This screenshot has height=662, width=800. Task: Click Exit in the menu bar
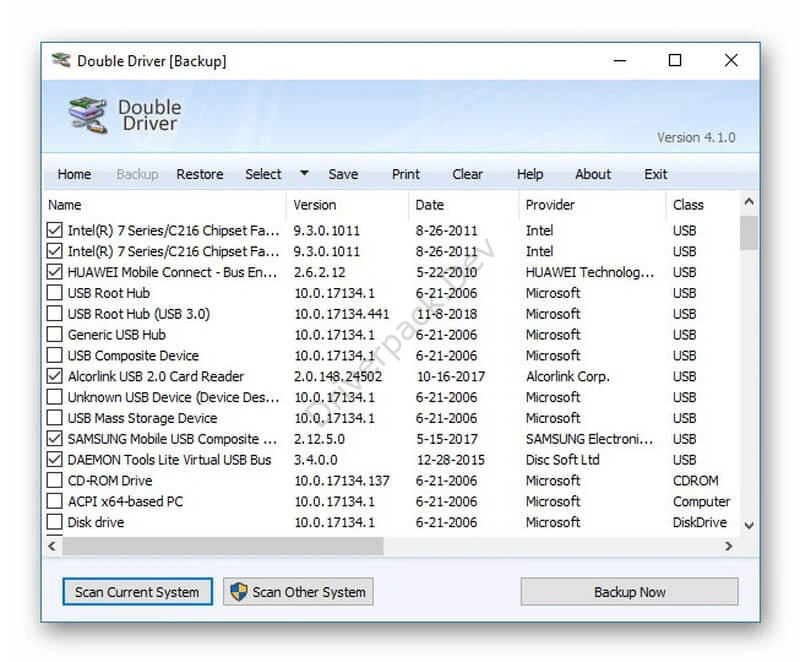coord(656,174)
